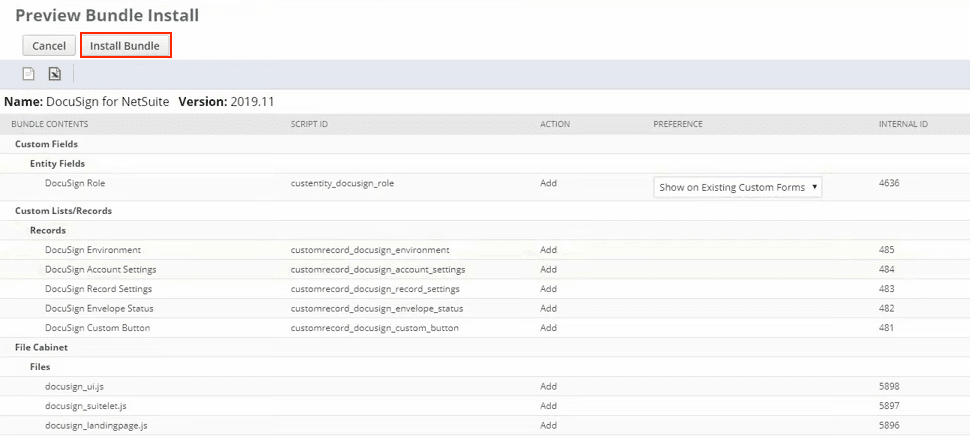Click the Custom Fields group heading
This screenshot has width=970, height=438.
point(46,144)
